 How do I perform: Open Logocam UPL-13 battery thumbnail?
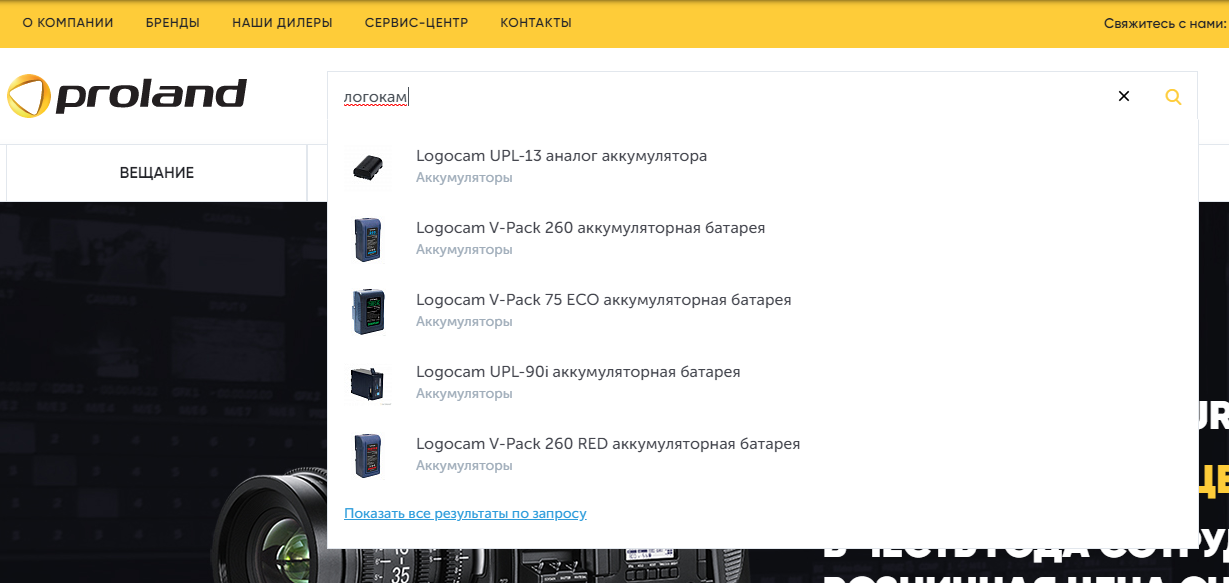367,167
